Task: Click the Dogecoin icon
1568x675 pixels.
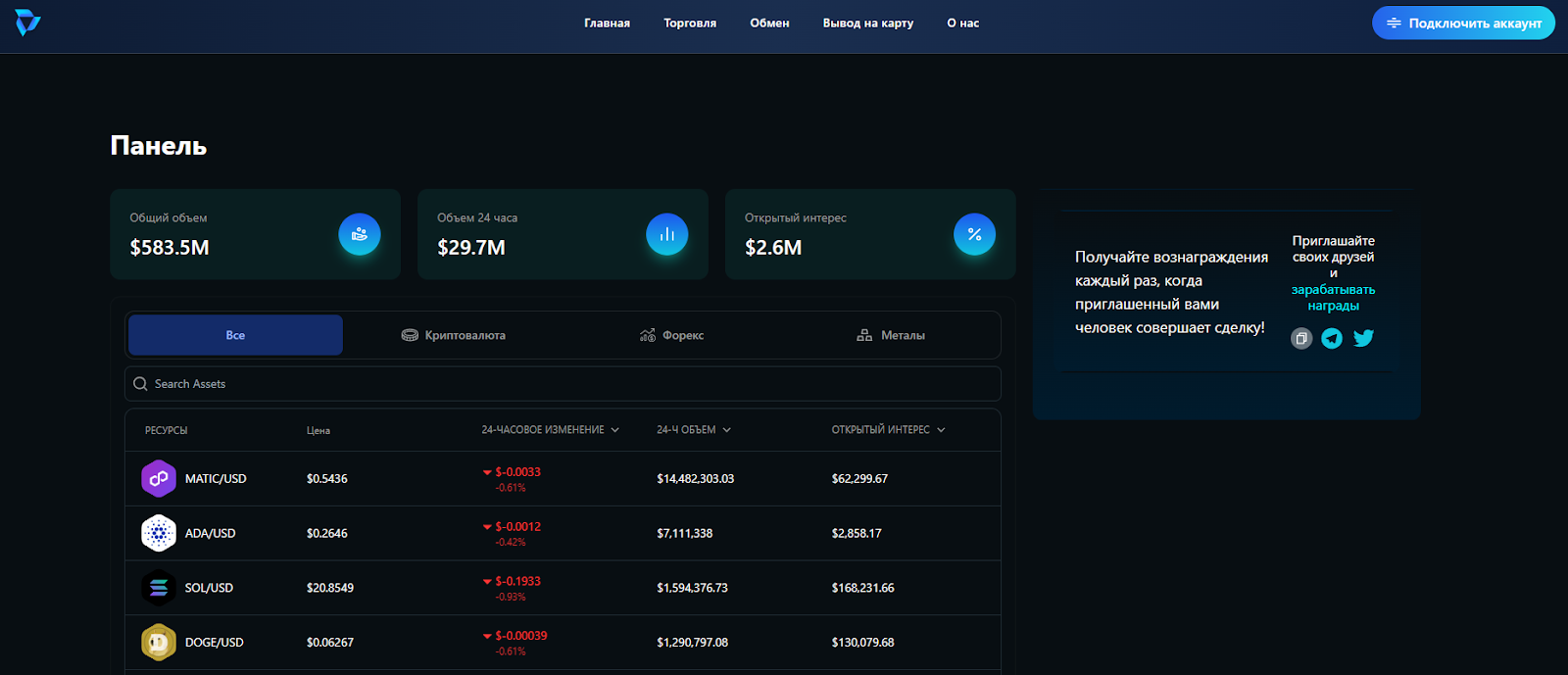Action: coord(158,643)
